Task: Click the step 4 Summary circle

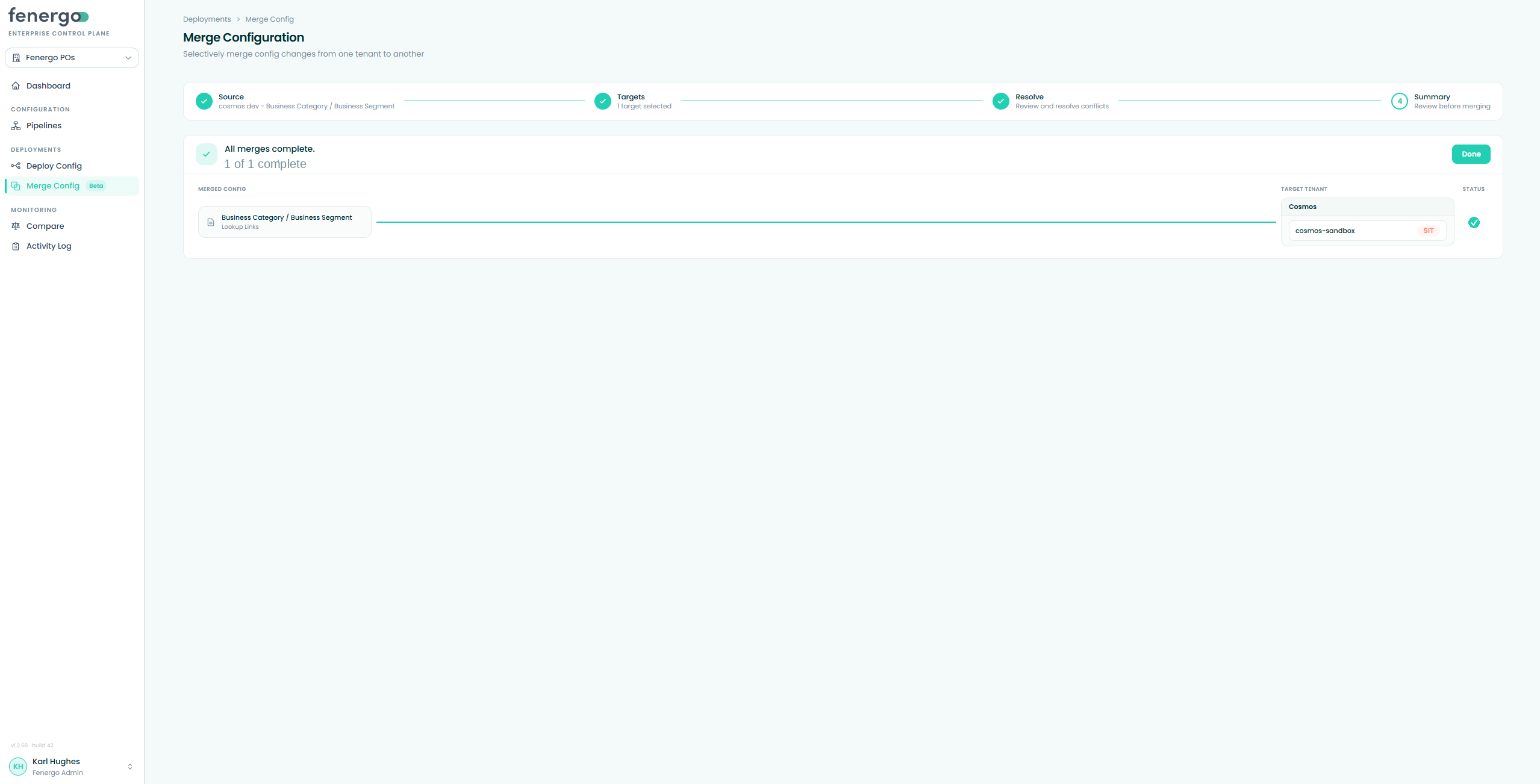Action: pyautogui.click(x=1400, y=101)
